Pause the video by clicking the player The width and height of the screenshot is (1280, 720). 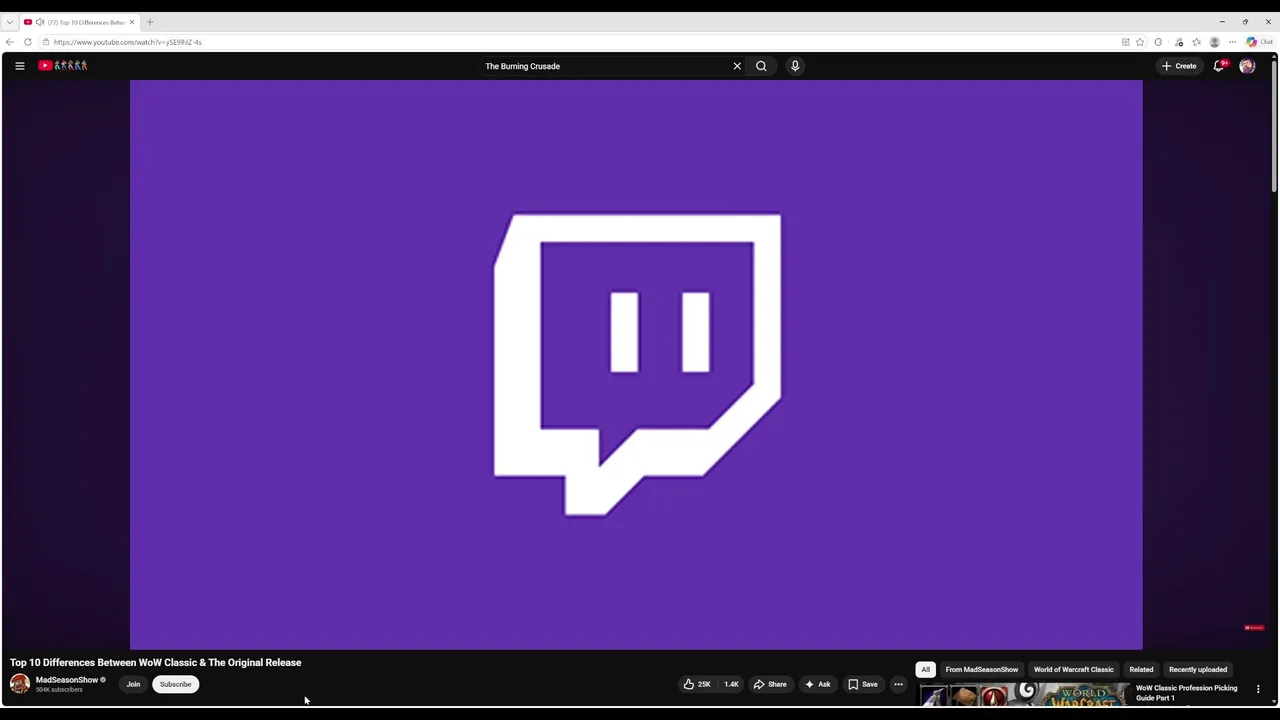636,365
